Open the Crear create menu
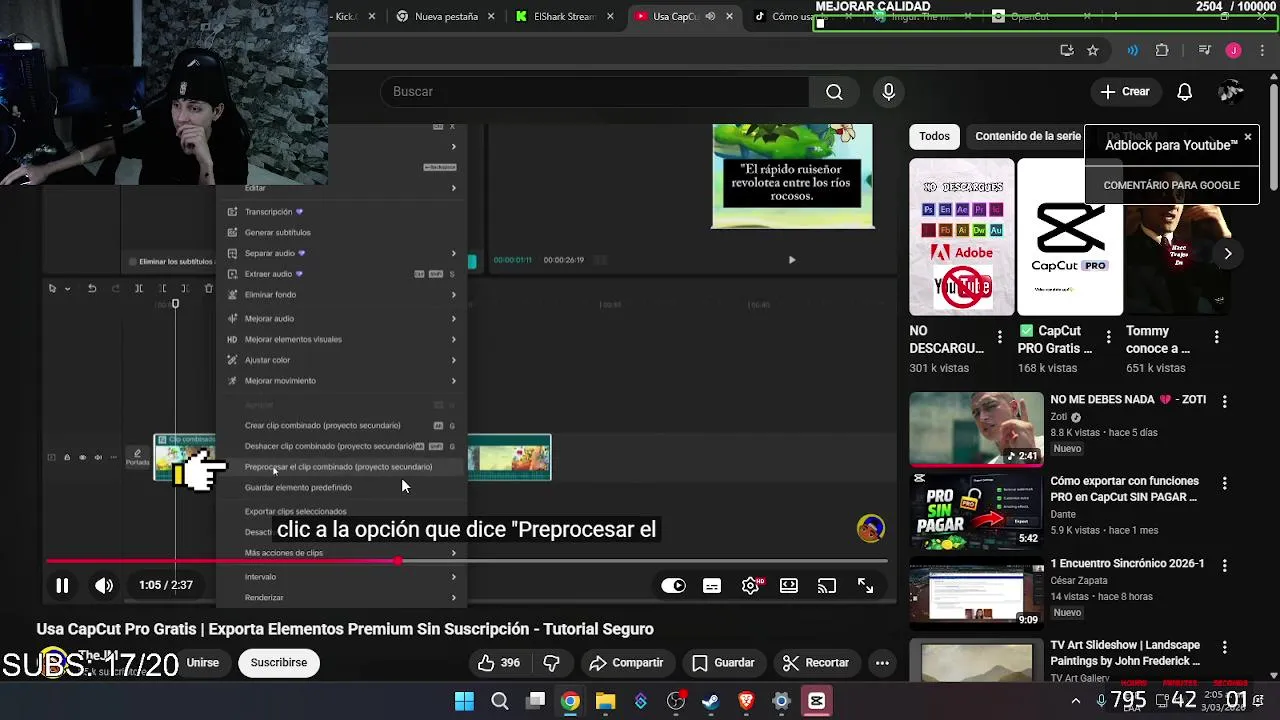 1125,92
